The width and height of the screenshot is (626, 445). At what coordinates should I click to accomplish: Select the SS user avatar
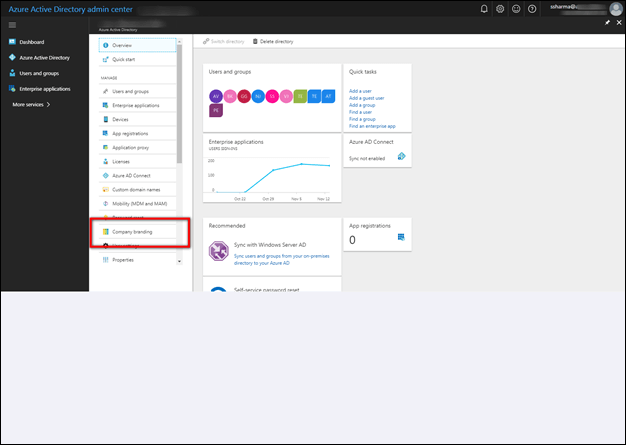tap(272, 96)
